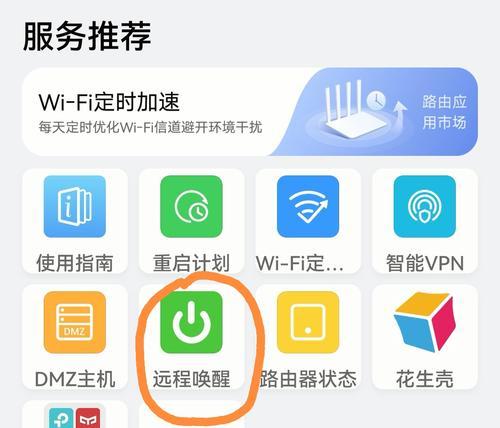The image size is (500, 428).
Task: Tap the green 远程唤醒 power icon
Action: [191, 322]
